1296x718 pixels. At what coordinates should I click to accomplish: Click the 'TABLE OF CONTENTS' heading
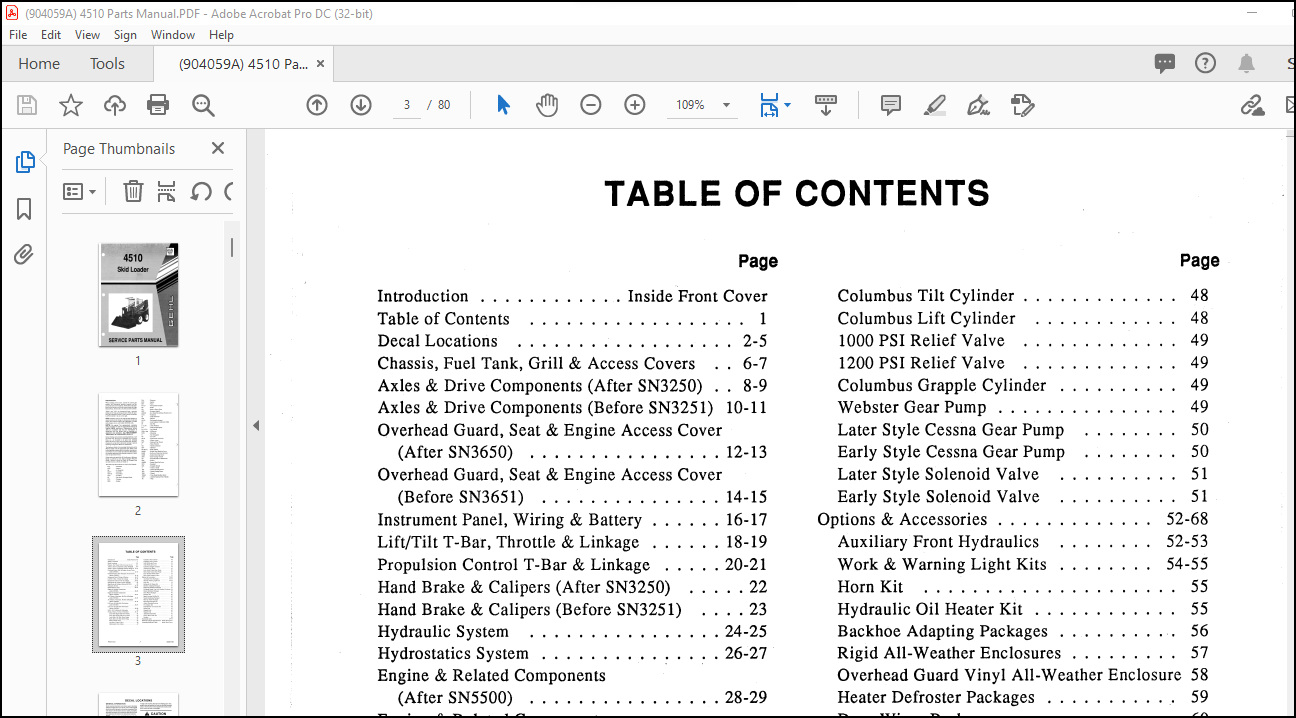pos(797,194)
